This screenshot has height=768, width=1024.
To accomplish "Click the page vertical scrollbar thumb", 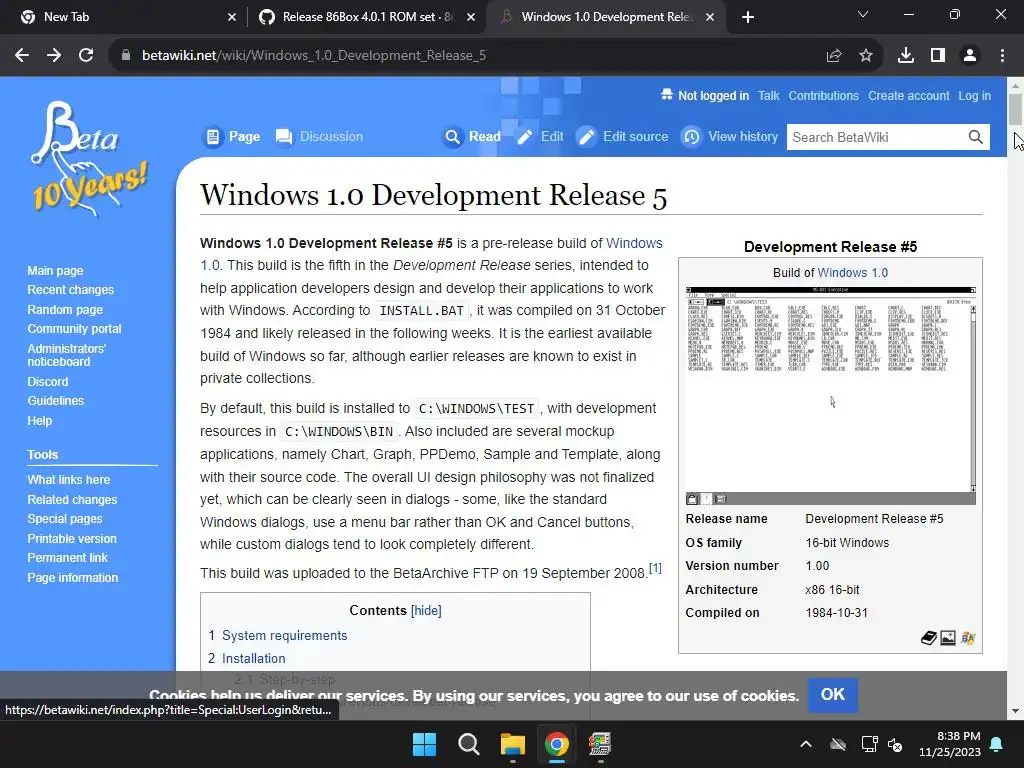I will [1015, 108].
